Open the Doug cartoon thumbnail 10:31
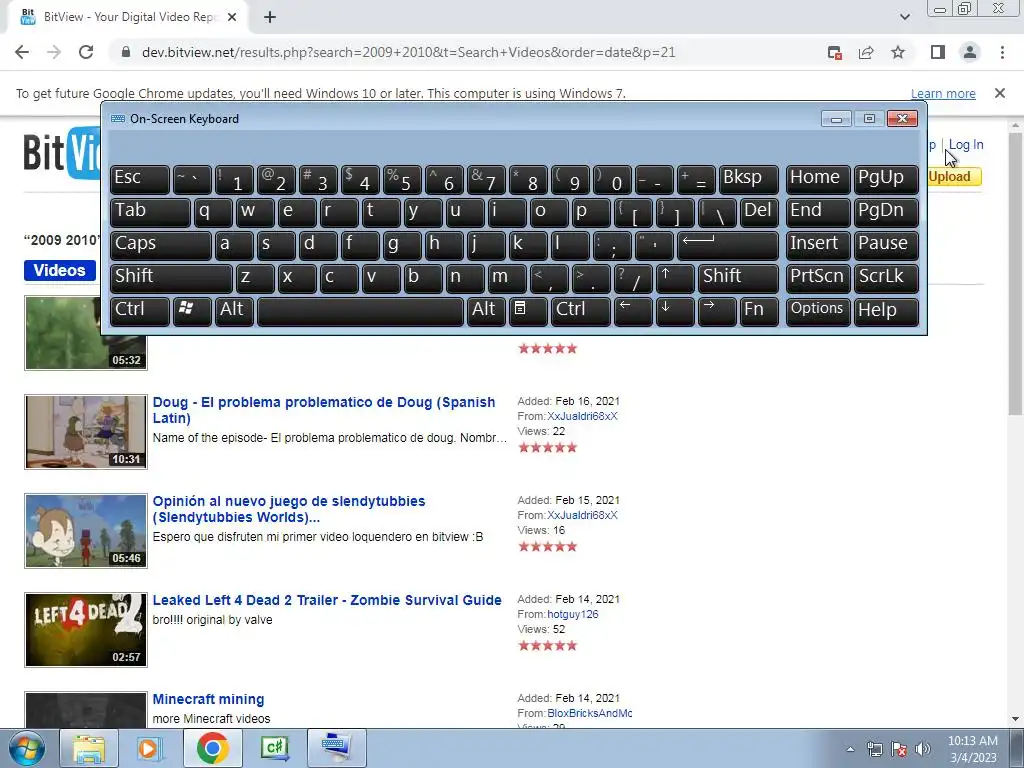Image resolution: width=1024 pixels, height=768 pixels. tap(86, 432)
